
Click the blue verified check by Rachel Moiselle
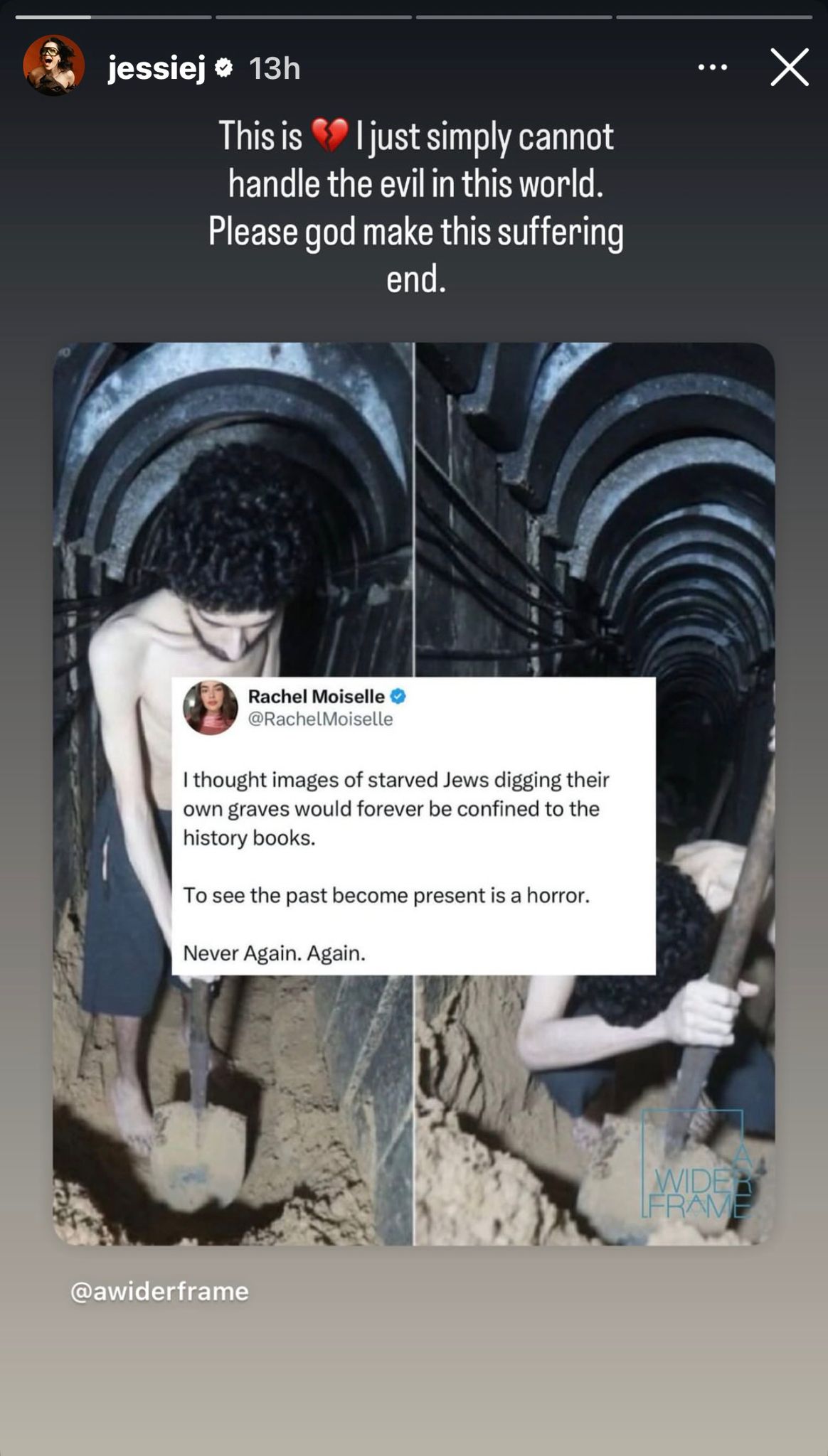pyautogui.click(x=398, y=696)
